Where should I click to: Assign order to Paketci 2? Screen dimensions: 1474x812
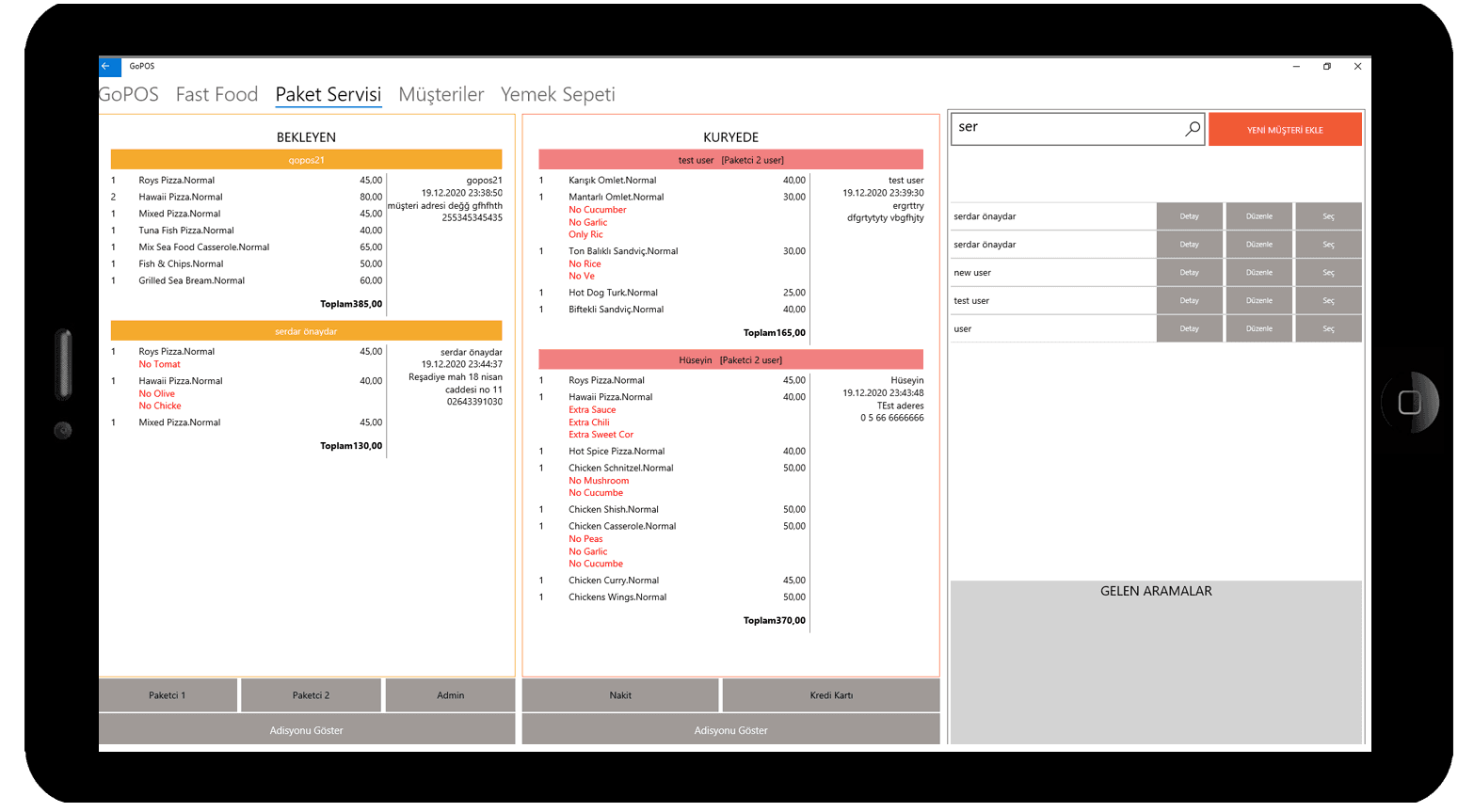(x=311, y=695)
